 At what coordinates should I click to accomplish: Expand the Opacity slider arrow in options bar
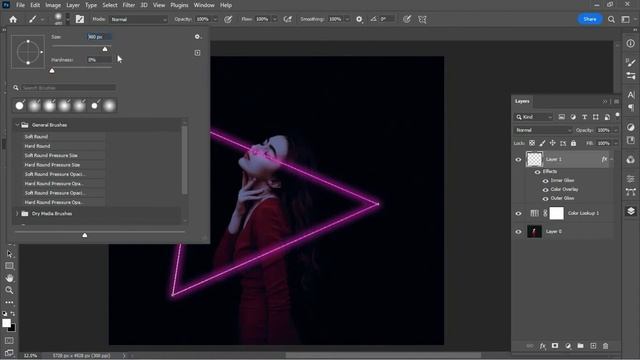coord(216,19)
